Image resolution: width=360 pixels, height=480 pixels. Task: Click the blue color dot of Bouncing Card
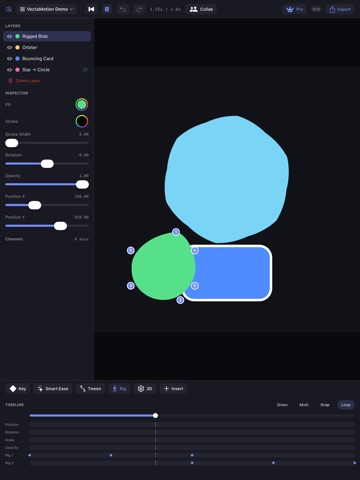click(x=18, y=59)
